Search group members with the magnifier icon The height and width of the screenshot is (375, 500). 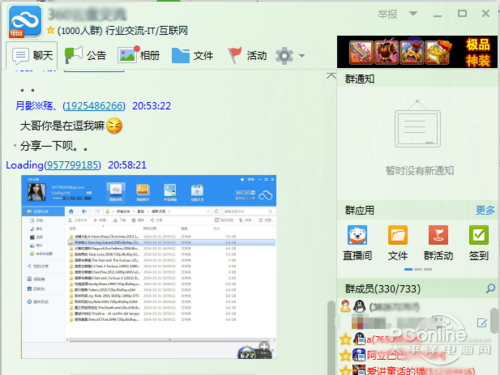(x=490, y=288)
